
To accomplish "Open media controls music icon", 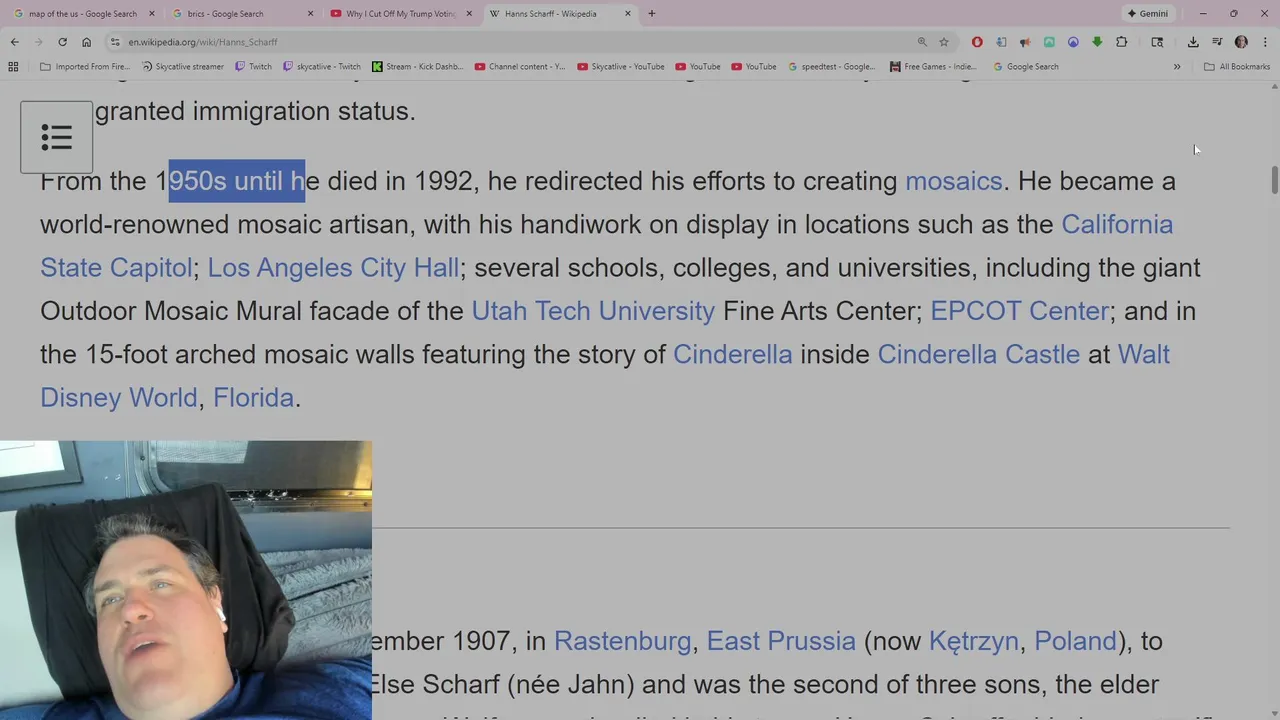I will [1217, 42].
